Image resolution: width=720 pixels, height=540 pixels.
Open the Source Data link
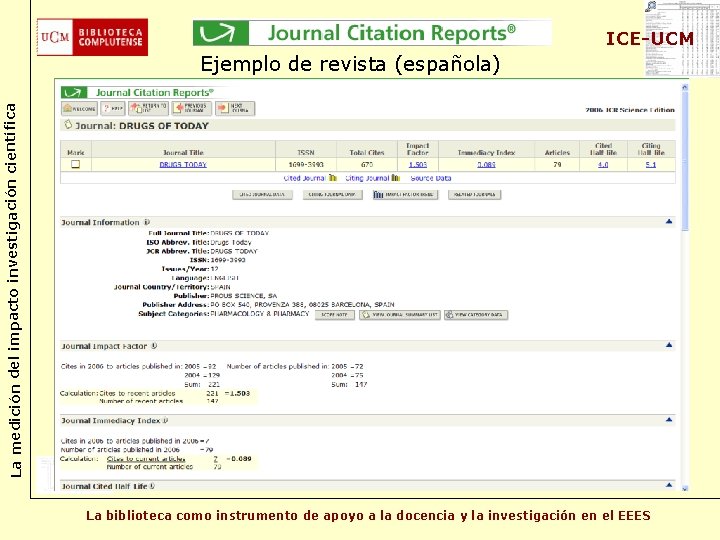pos(431,178)
